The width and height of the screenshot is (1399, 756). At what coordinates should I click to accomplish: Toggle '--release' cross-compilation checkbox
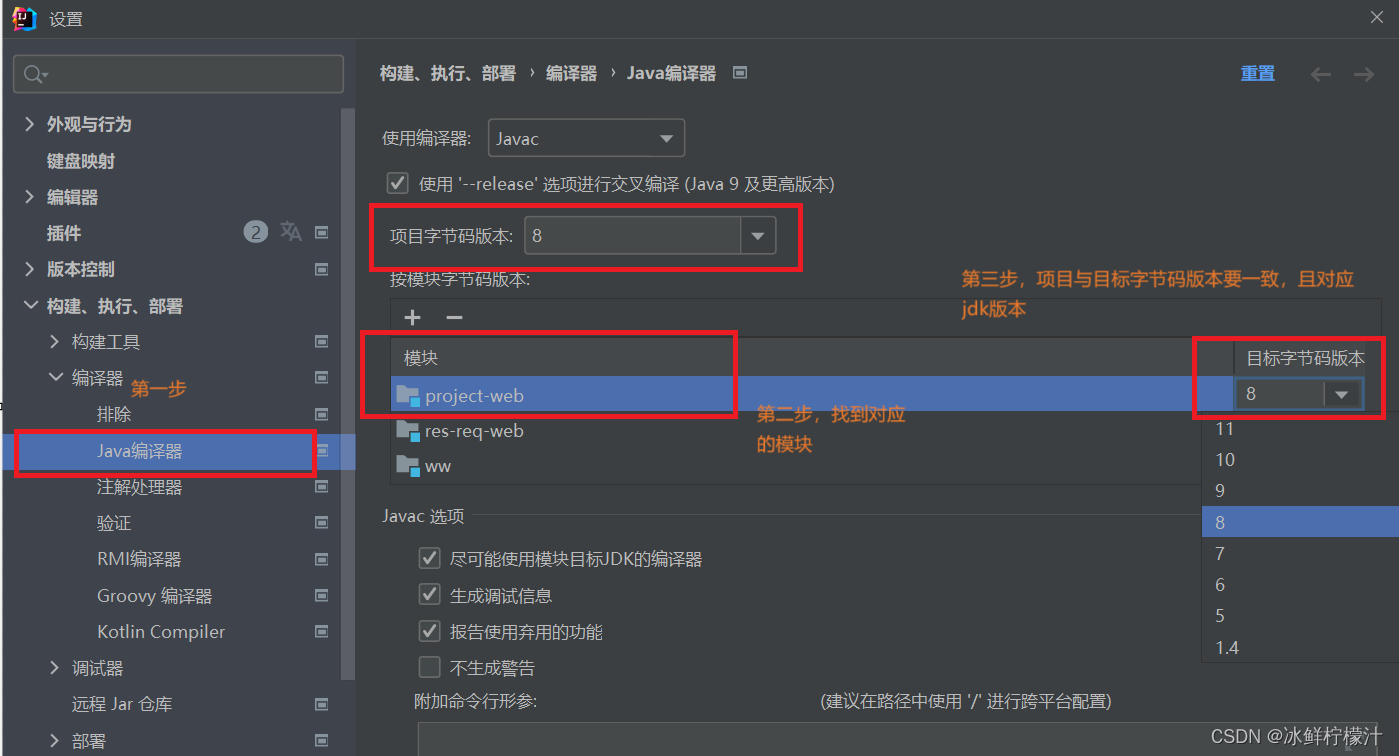398,184
